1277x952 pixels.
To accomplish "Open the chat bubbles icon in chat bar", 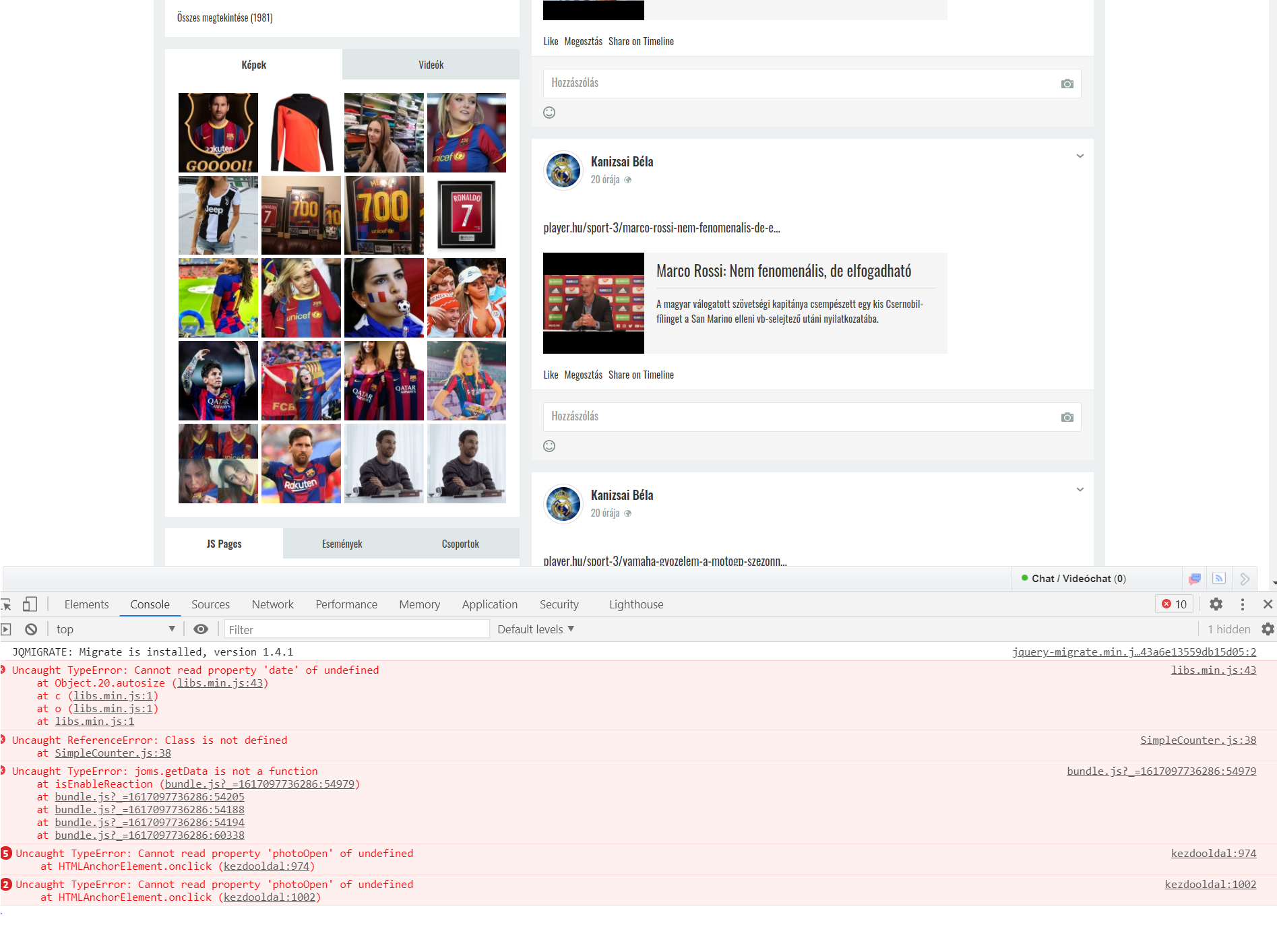I will (1195, 579).
